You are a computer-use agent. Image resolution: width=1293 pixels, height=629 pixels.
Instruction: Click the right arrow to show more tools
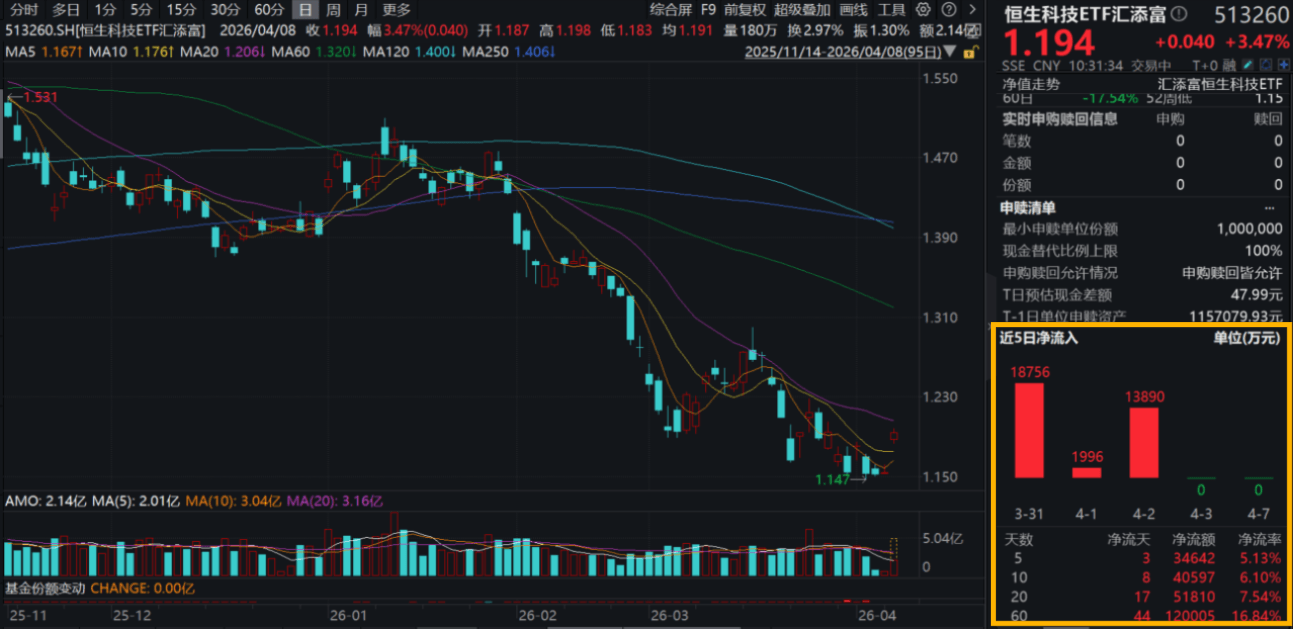[972, 9]
